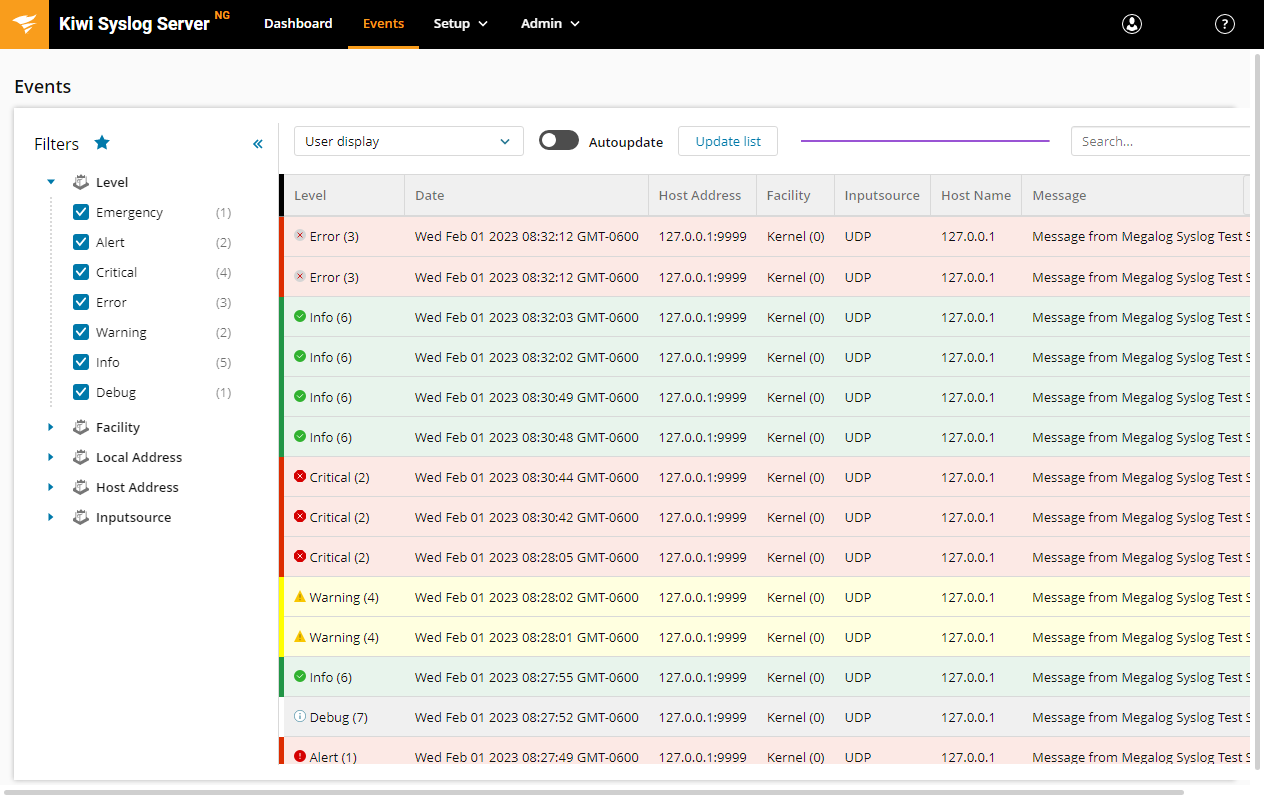Open the user account profile icon
The image size is (1264, 799).
coord(1131,24)
